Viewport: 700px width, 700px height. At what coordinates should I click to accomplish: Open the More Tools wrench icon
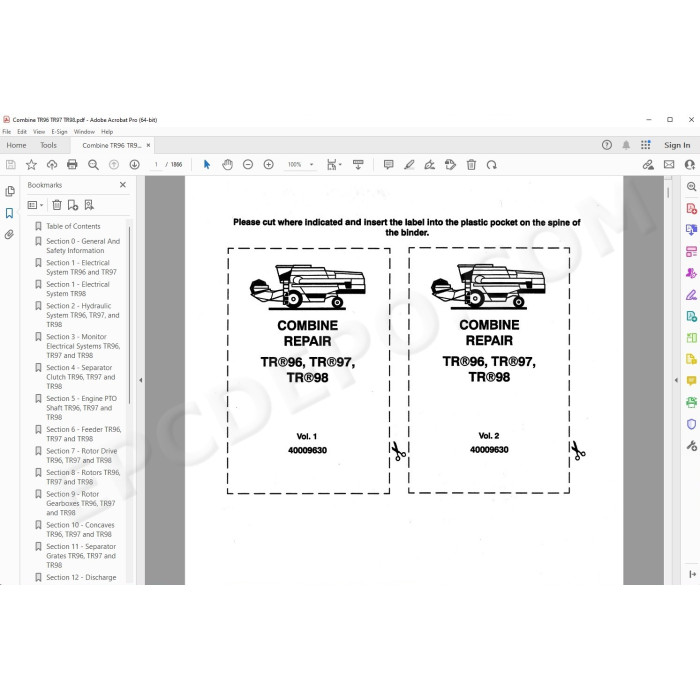(x=691, y=445)
